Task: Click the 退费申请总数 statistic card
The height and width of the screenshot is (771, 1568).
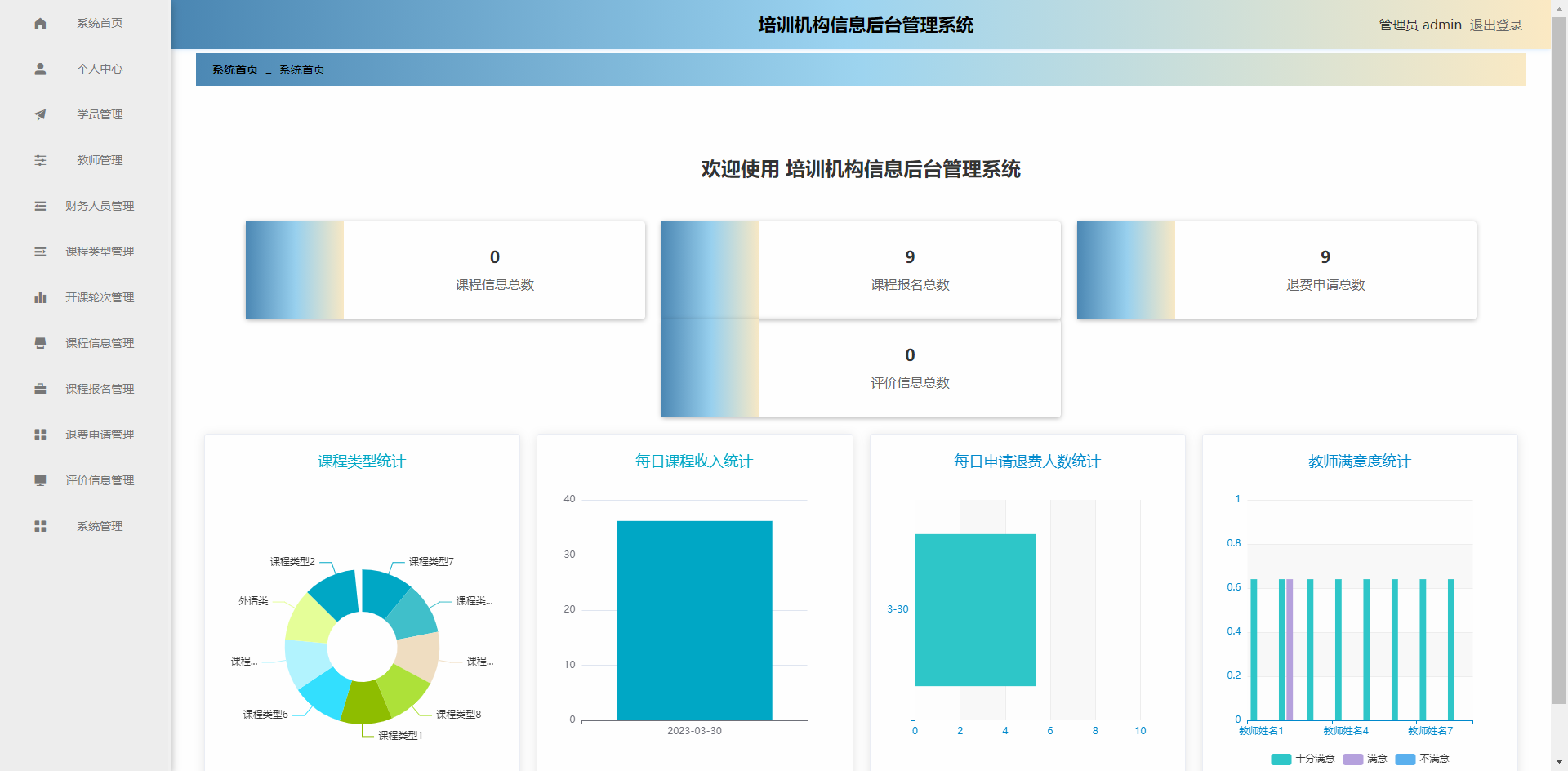Action: [1276, 270]
